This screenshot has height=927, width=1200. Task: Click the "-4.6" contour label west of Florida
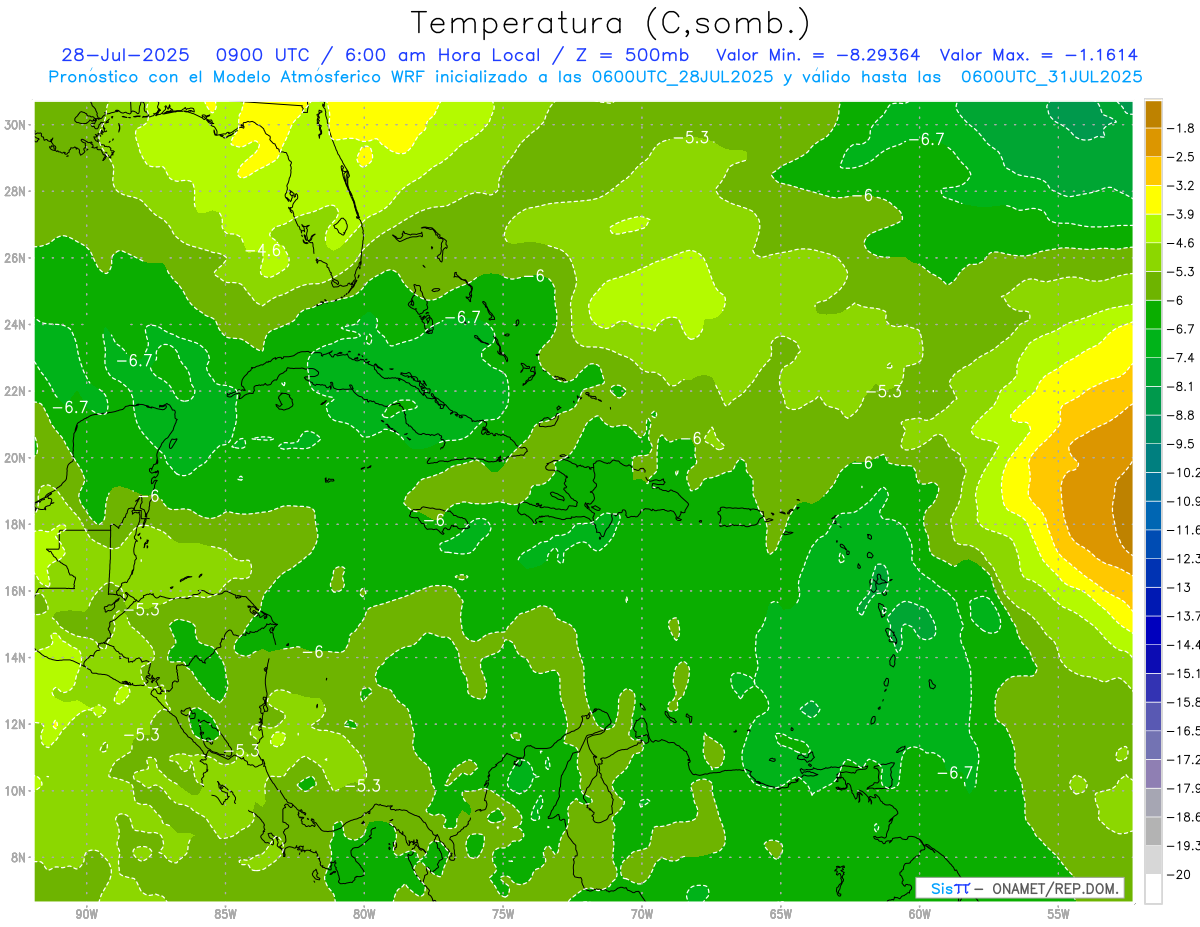coord(265,250)
